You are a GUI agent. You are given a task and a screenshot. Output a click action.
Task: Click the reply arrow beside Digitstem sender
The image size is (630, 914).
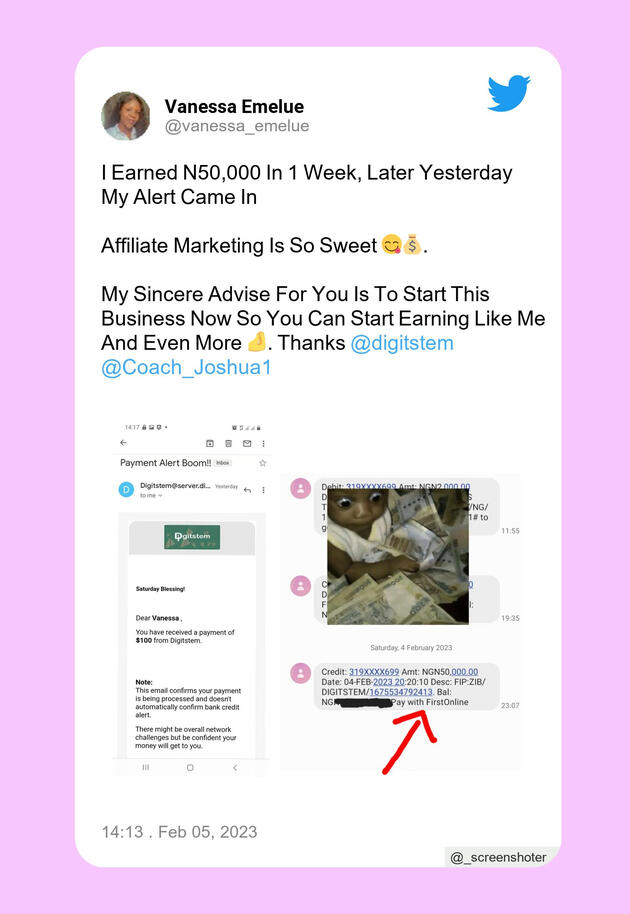(x=248, y=490)
